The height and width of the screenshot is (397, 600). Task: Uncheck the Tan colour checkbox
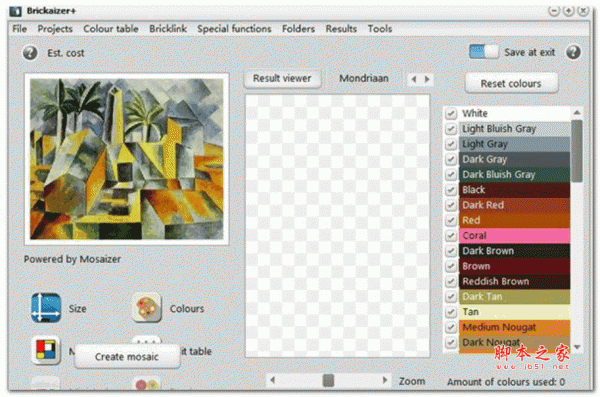[x=451, y=312]
